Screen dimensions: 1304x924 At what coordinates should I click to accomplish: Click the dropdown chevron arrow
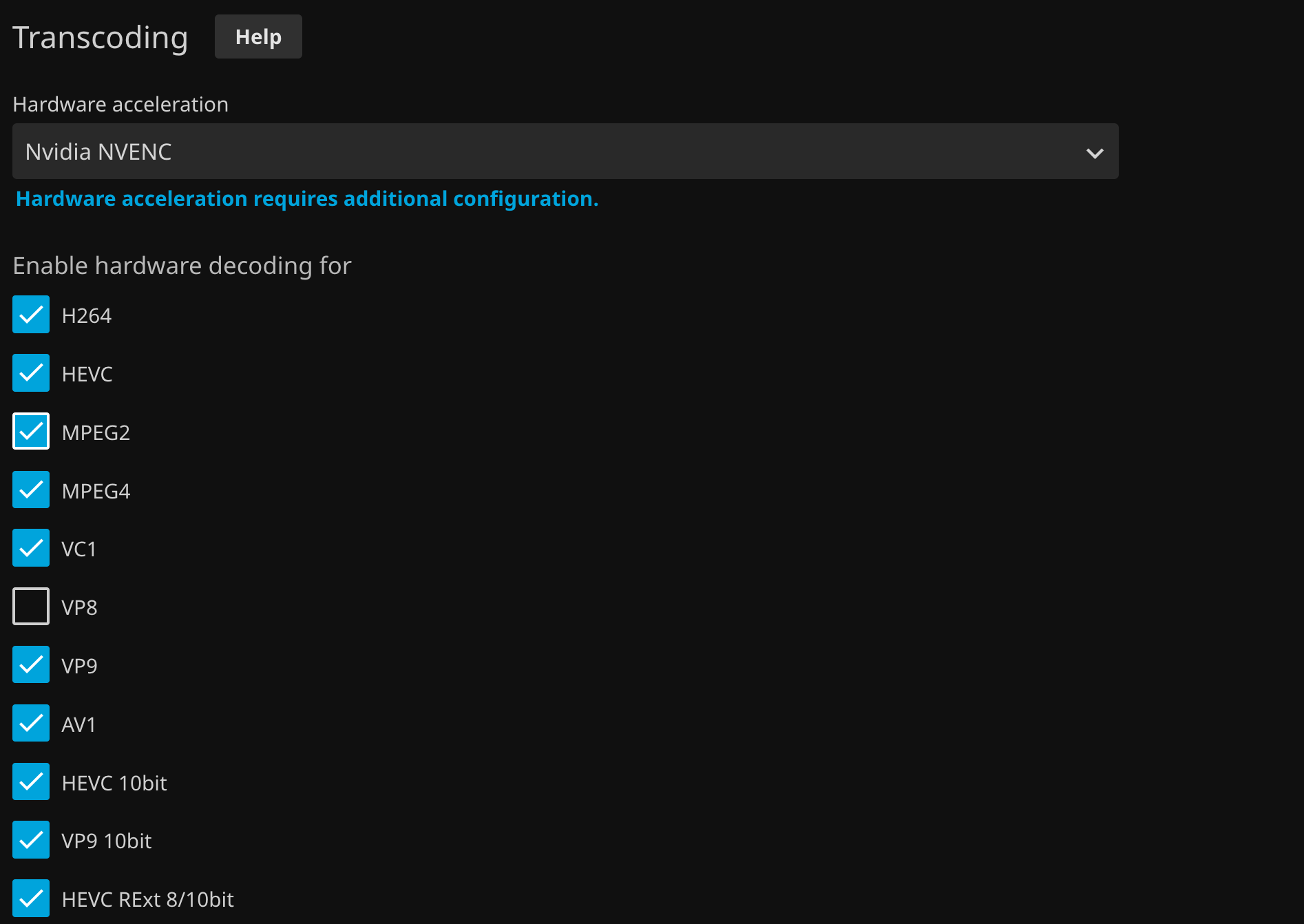pos(1095,153)
